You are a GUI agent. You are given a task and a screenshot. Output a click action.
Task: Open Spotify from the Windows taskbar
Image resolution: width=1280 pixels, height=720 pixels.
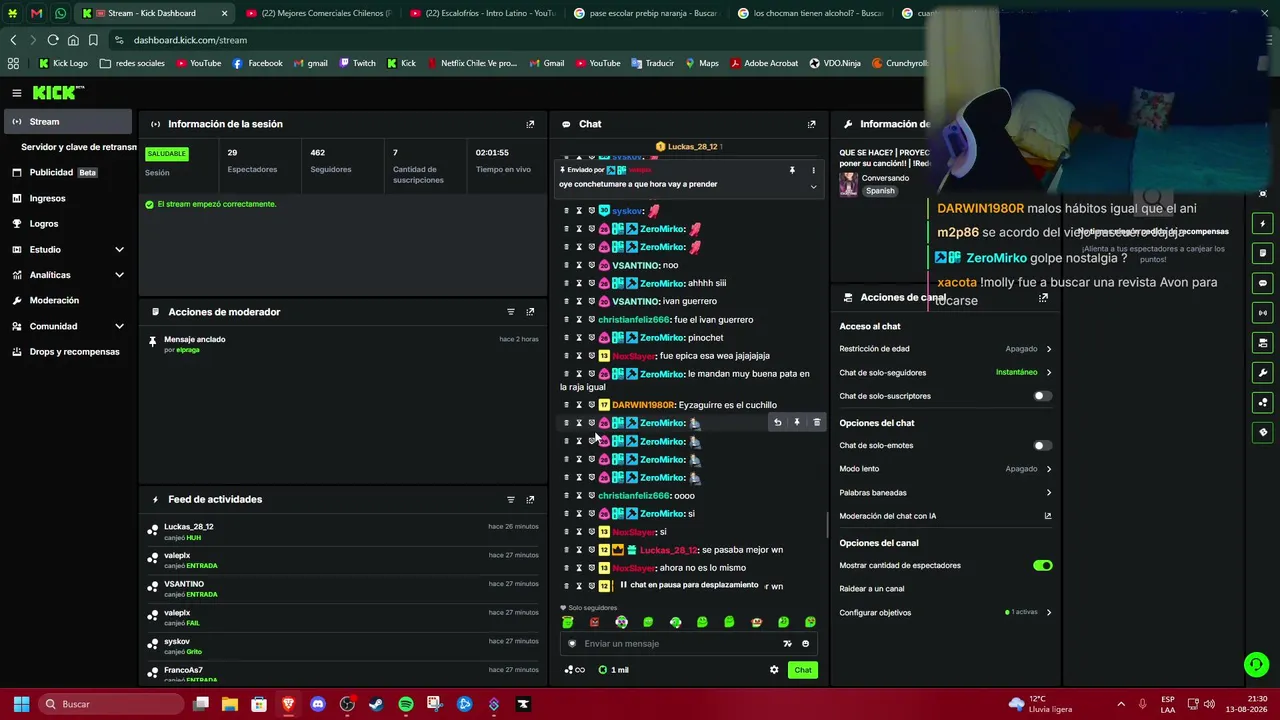click(x=405, y=704)
